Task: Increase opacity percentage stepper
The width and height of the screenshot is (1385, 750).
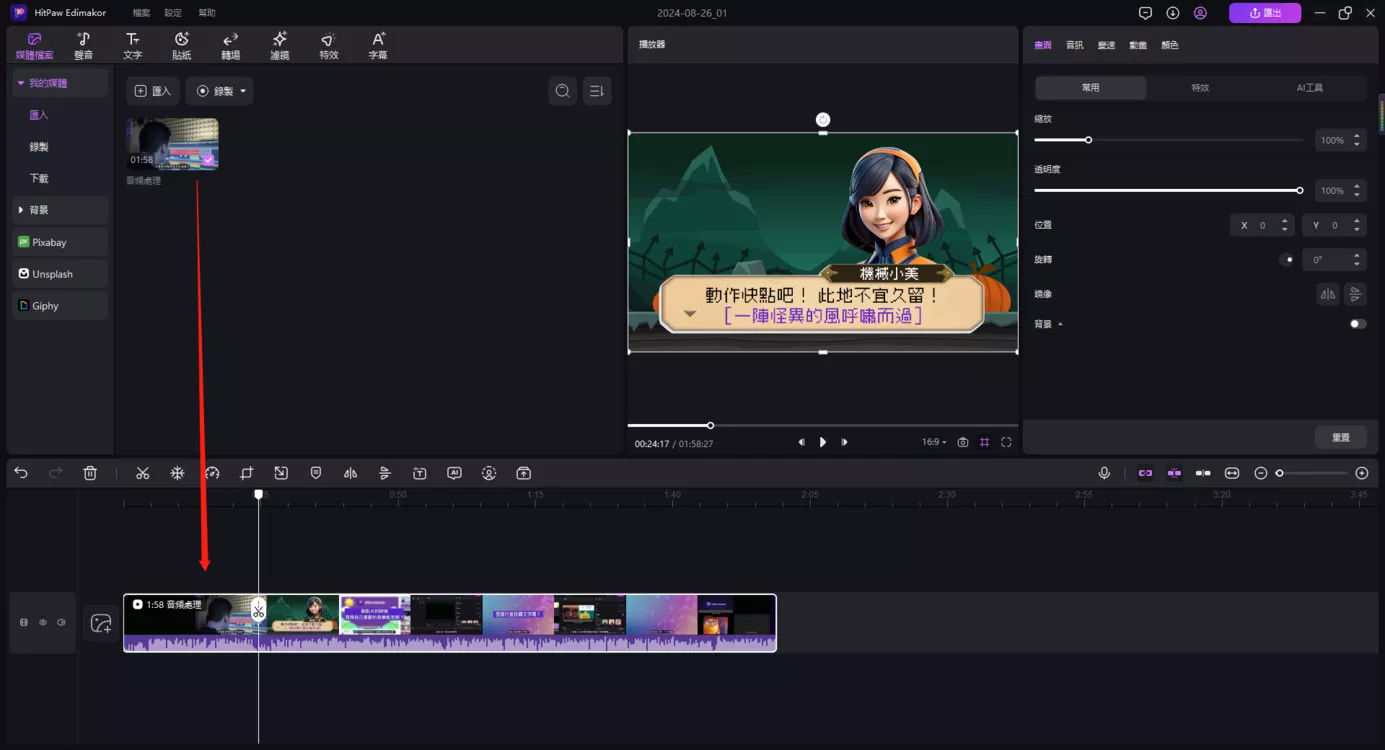Action: (1357, 186)
